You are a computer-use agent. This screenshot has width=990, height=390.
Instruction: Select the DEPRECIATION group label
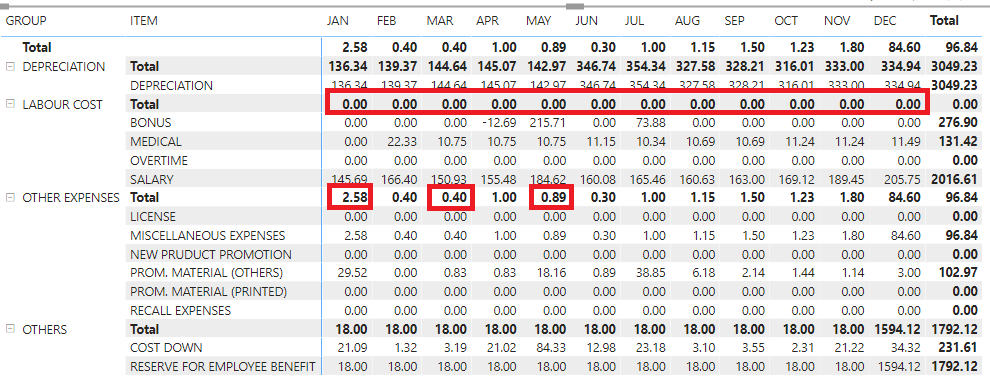[x=64, y=66]
